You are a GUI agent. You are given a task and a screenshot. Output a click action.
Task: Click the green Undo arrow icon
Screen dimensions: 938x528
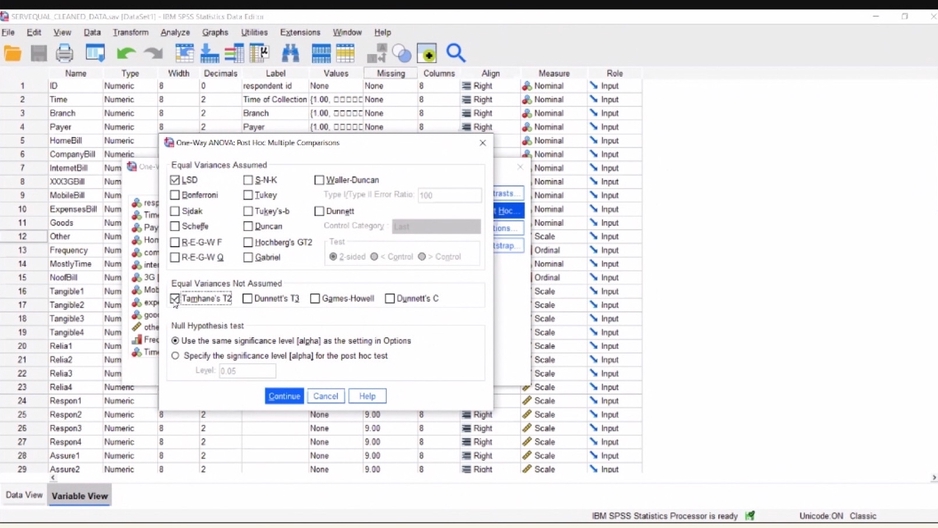pos(126,54)
